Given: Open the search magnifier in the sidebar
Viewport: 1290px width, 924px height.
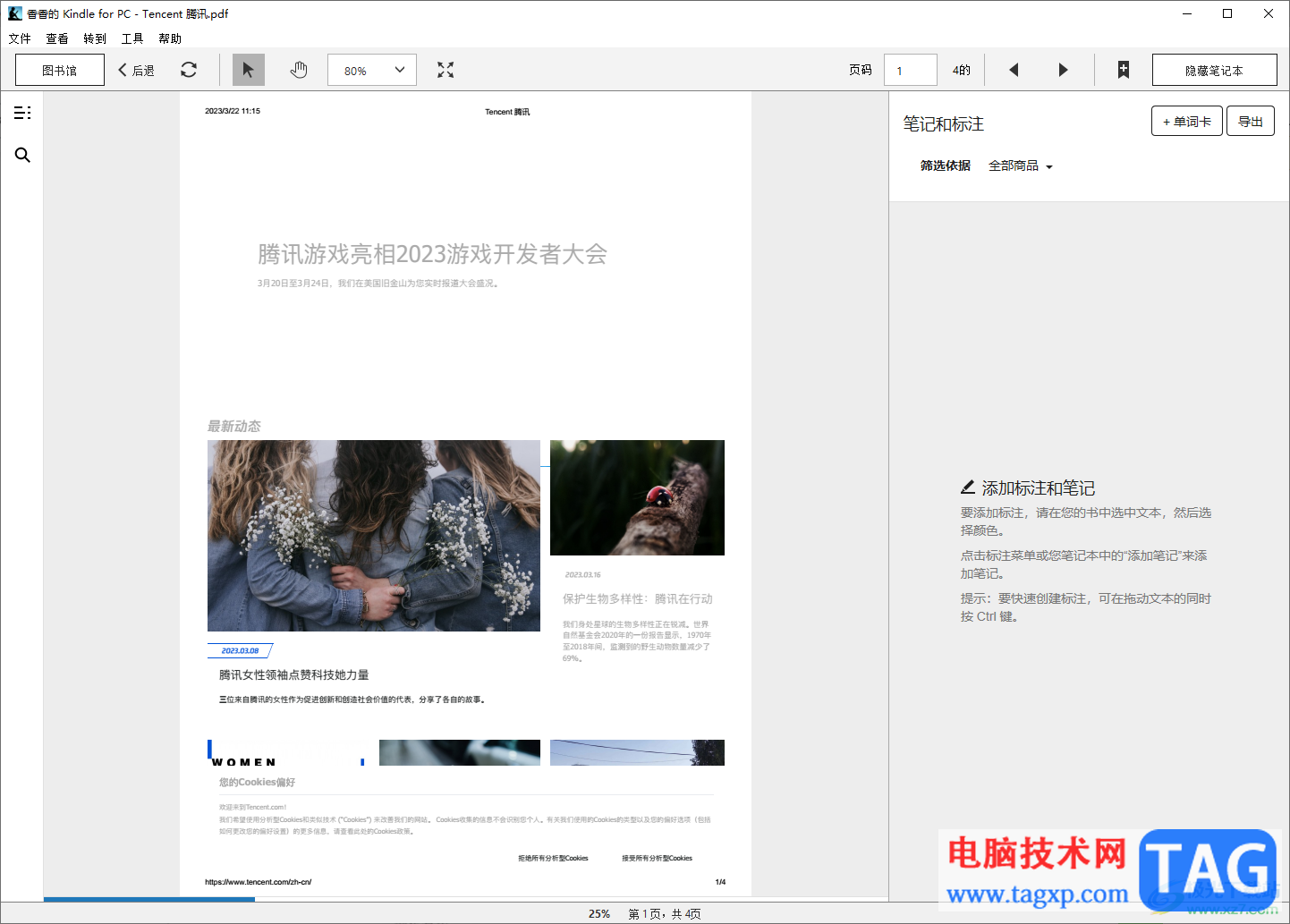Looking at the screenshot, I should 22,156.
